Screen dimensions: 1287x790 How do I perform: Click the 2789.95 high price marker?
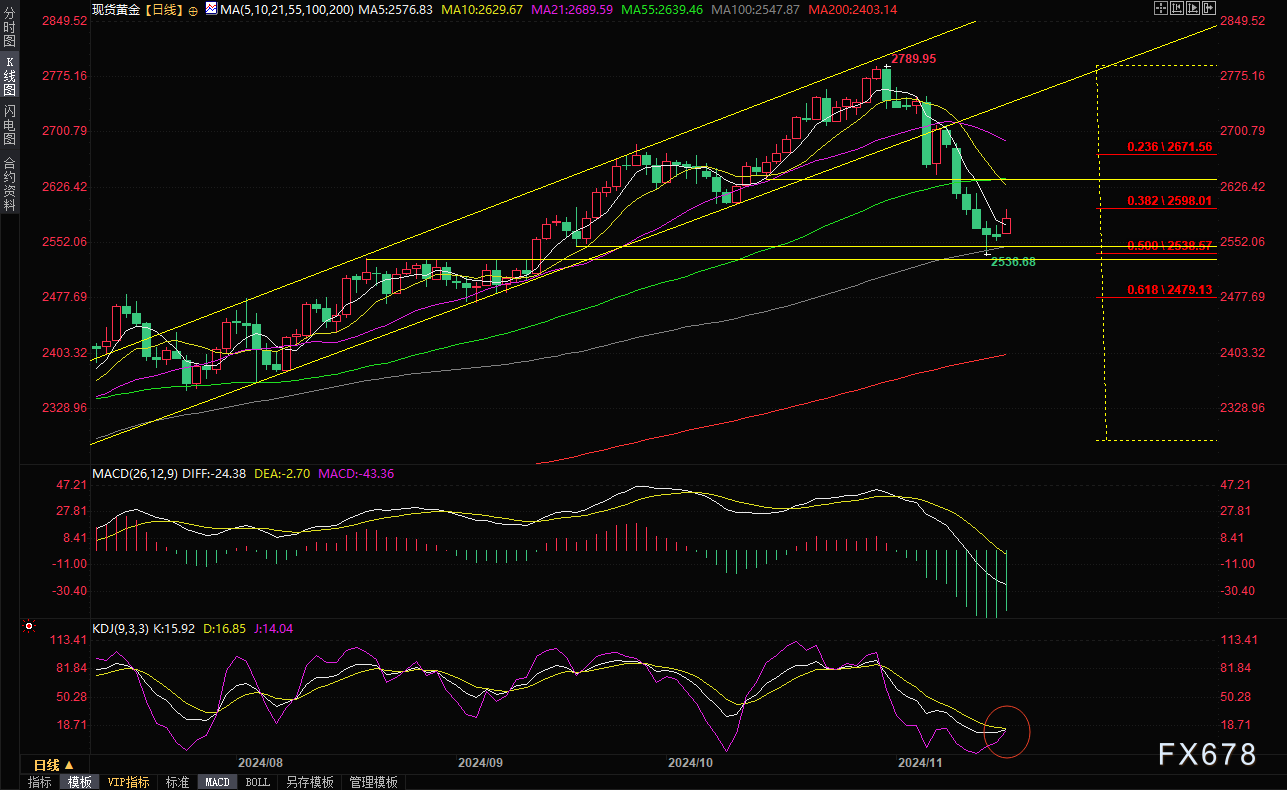tap(913, 59)
